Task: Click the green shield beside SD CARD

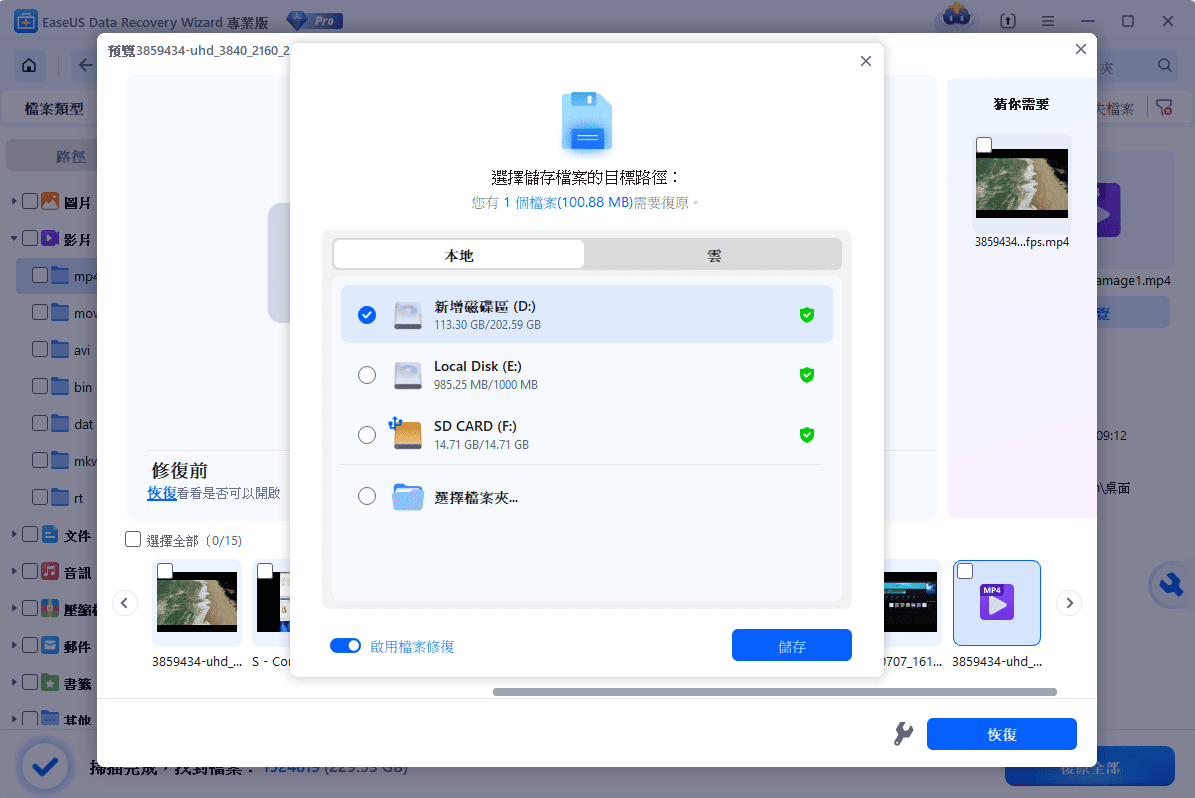Action: tap(806, 434)
